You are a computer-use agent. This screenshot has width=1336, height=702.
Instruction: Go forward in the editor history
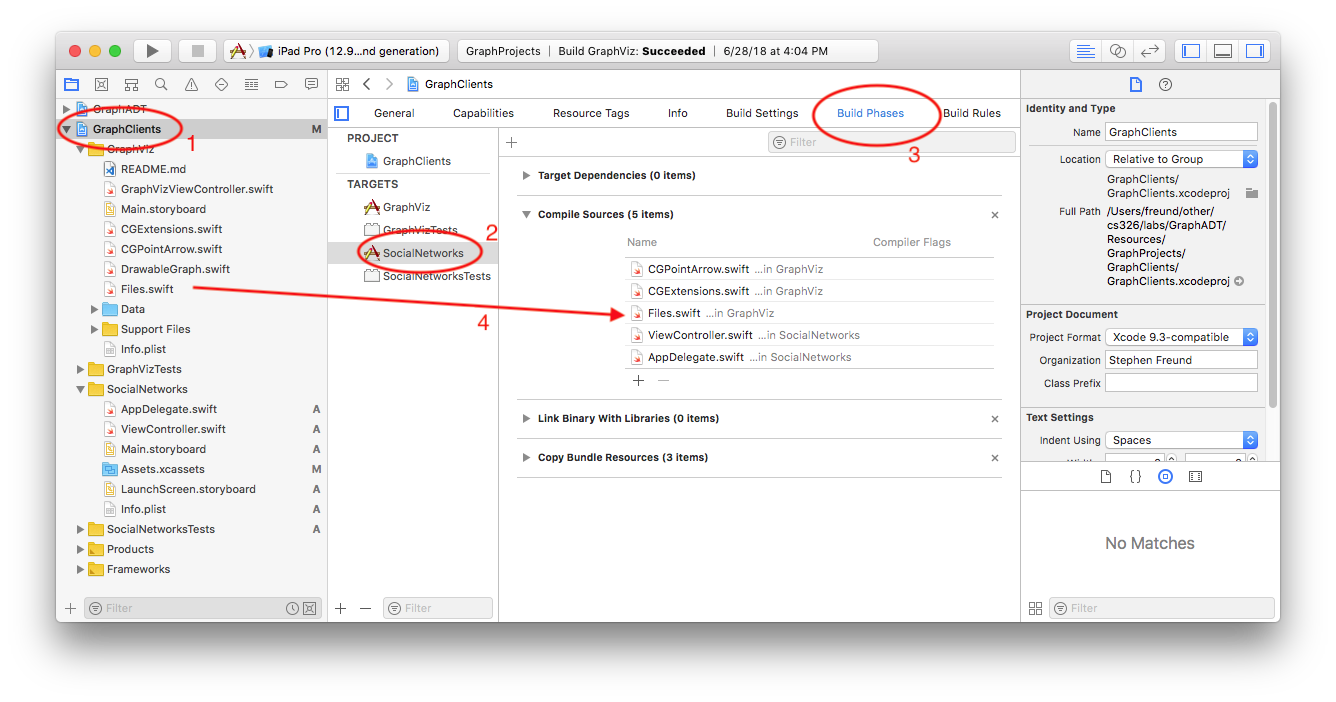coord(389,84)
